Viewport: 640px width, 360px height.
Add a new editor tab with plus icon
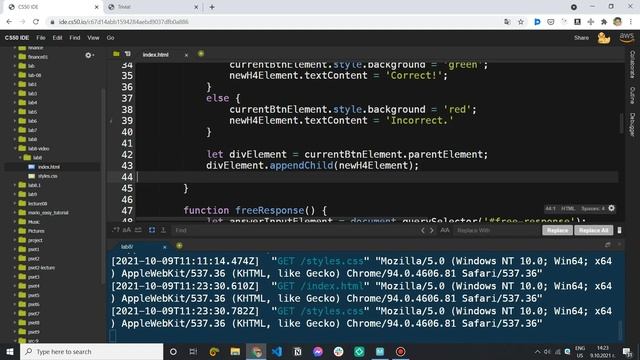201,54
